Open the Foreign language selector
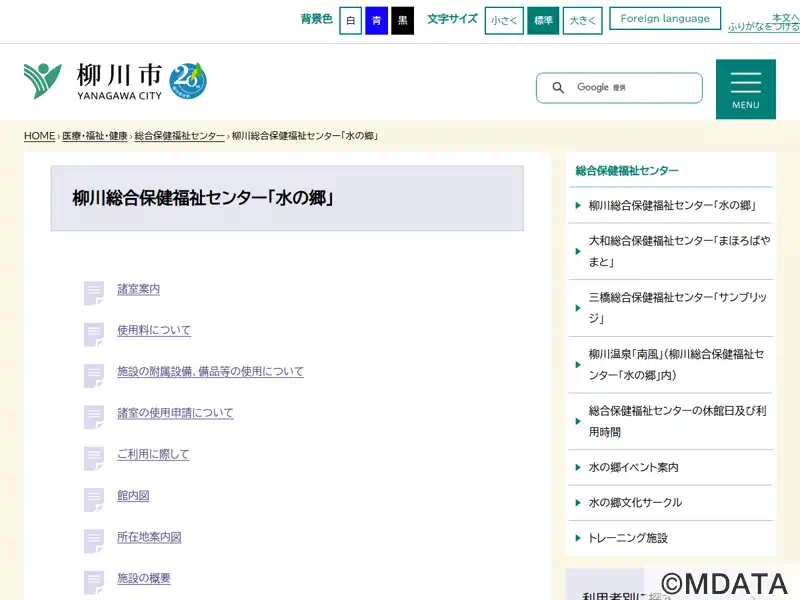The width and height of the screenshot is (800, 600). (665, 19)
